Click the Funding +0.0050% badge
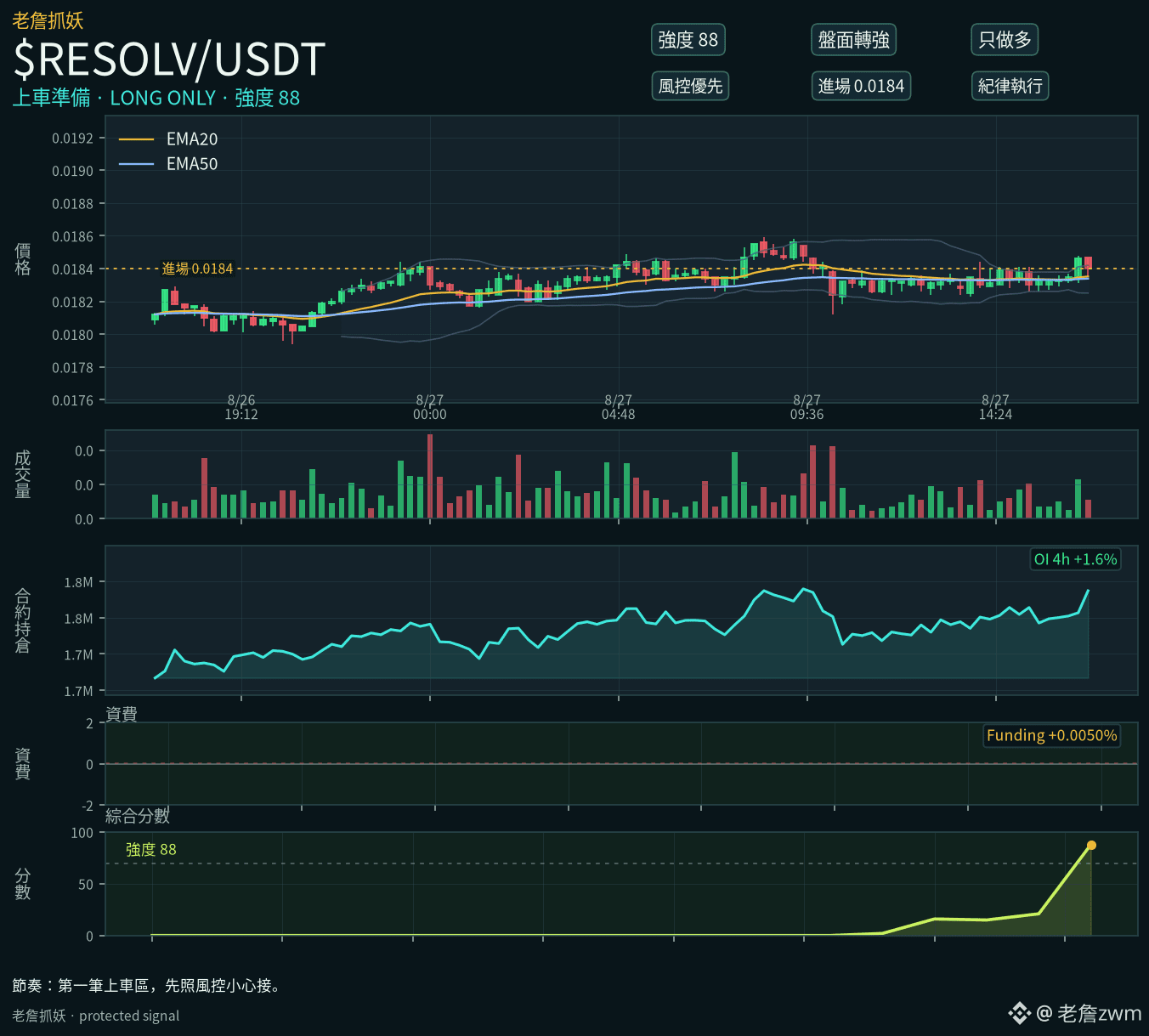 click(x=1051, y=735)
